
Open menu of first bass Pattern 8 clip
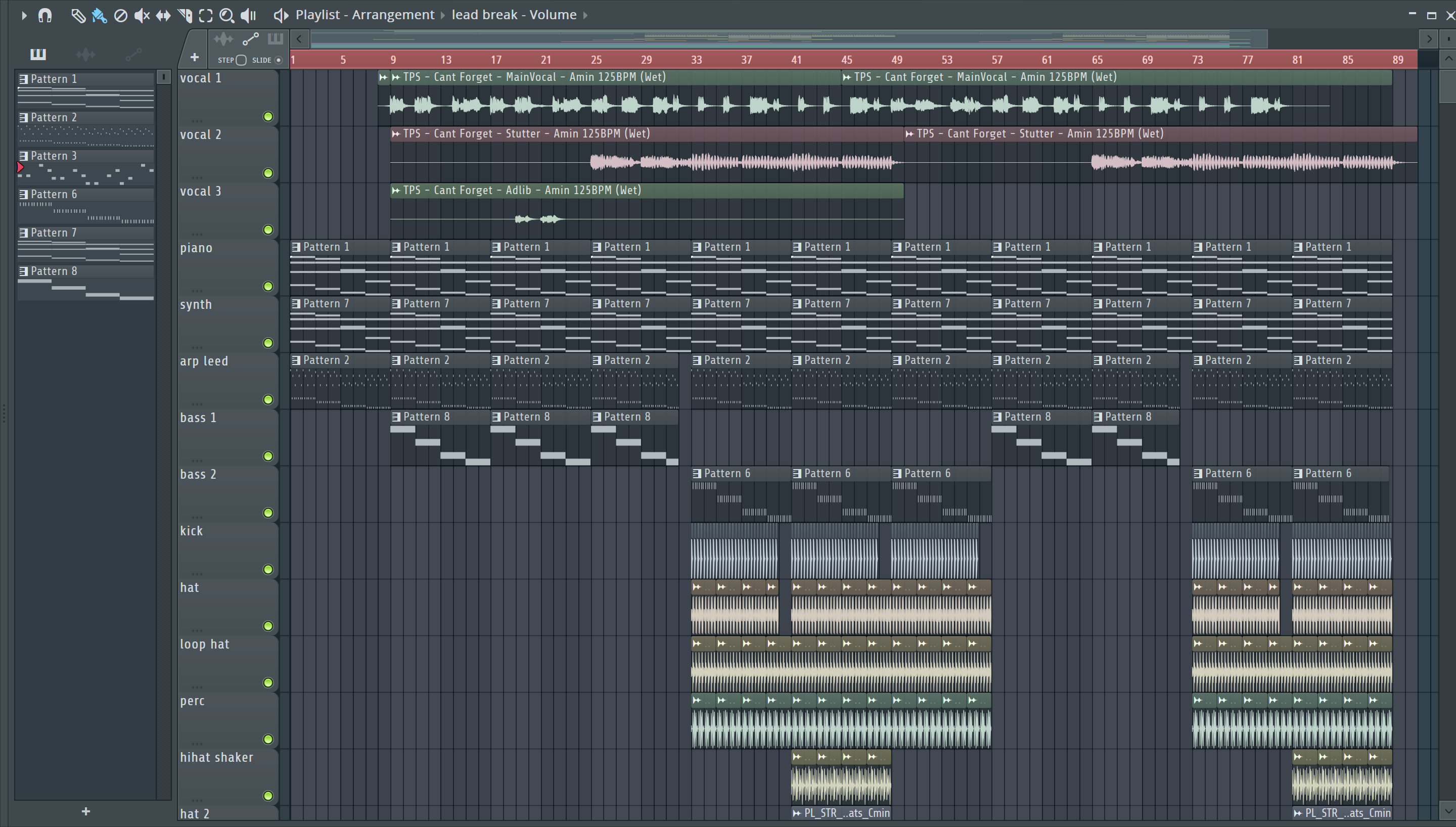(396, 417)
